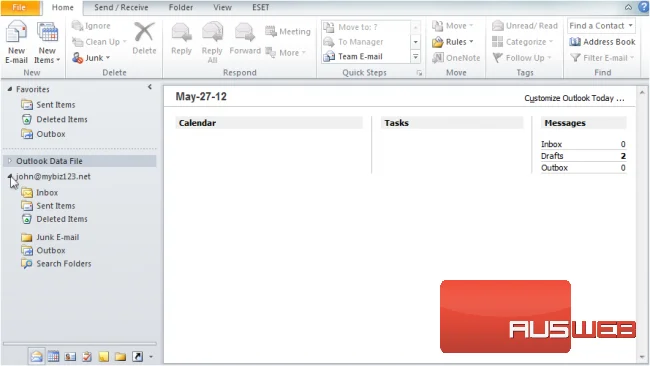Expand the Outlook Data File node
This screenshot has width=650, height=366.
tap(10, 161)
